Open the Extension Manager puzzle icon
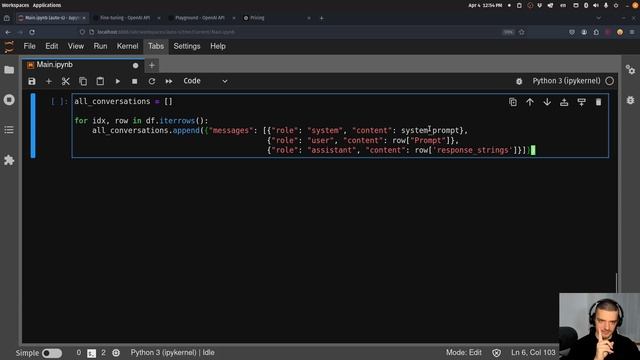 point(9,160)
